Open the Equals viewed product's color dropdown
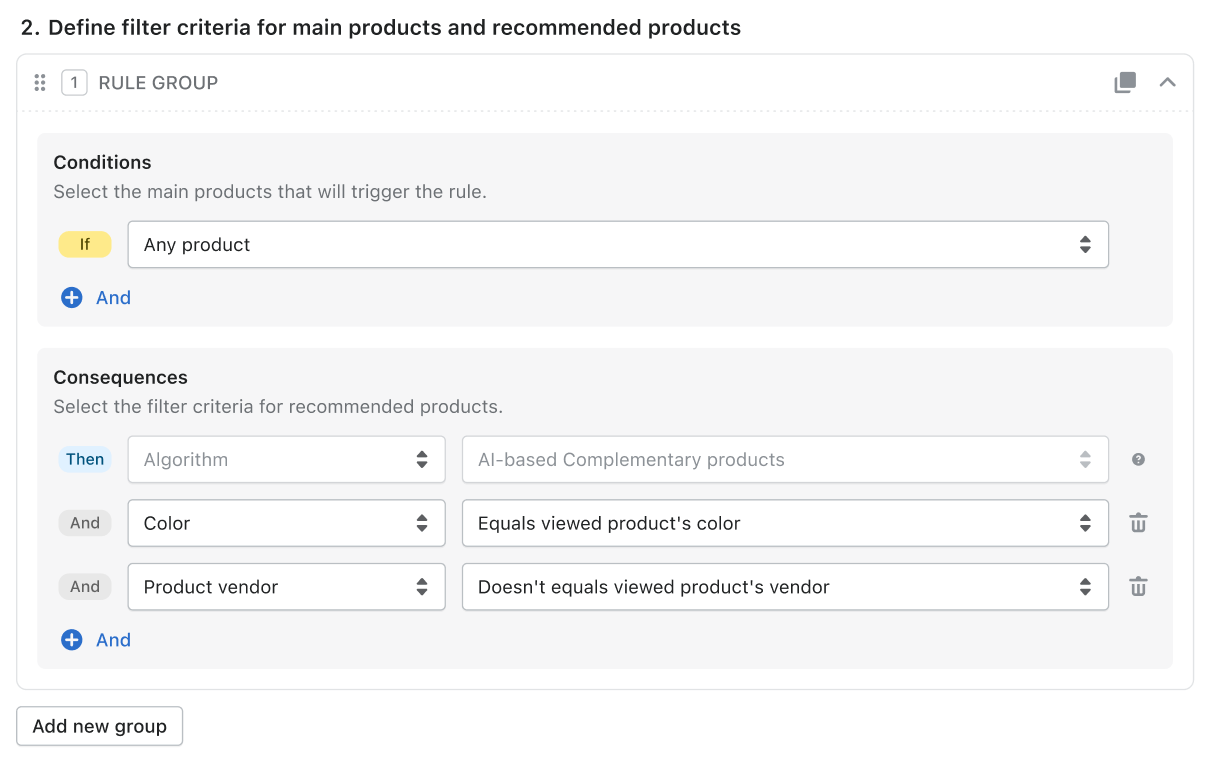 point(785,523)
